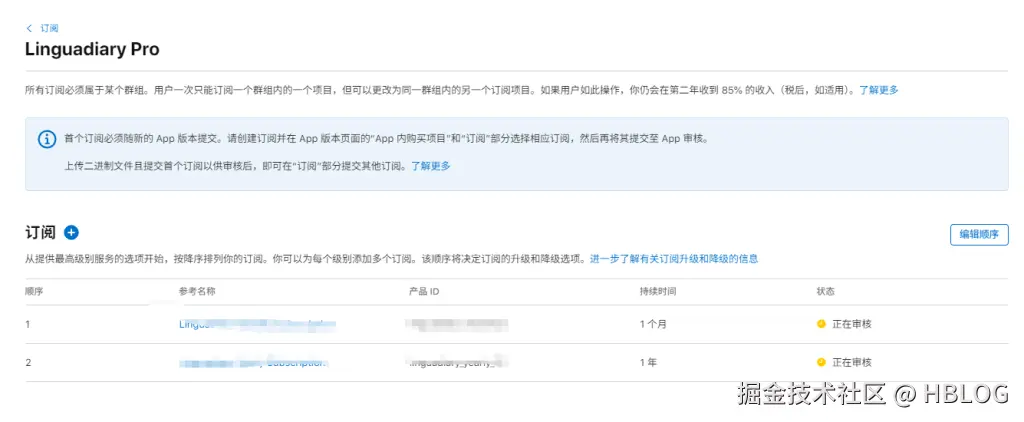Click the 顺序 column header
The image size is (1024, 422).
(x=35, y=291)
